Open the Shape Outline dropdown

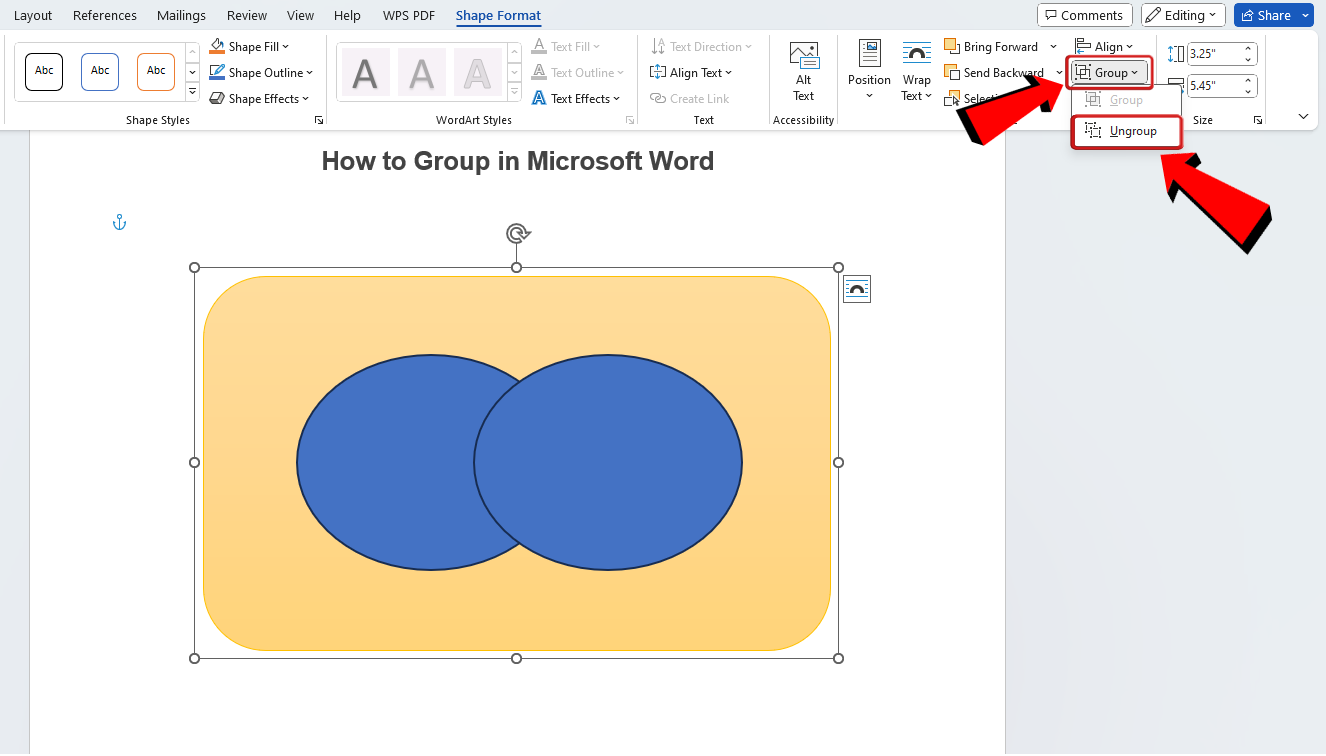[x=261, y=72]
